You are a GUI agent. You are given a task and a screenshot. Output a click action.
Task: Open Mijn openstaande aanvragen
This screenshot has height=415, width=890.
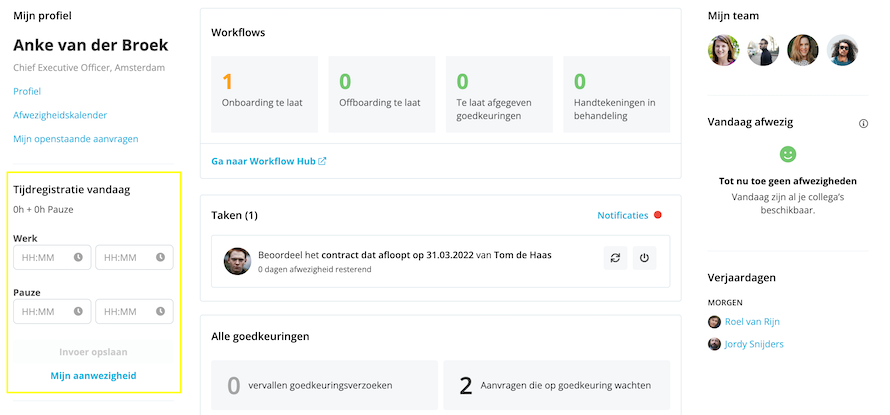(x=75, y=139)
